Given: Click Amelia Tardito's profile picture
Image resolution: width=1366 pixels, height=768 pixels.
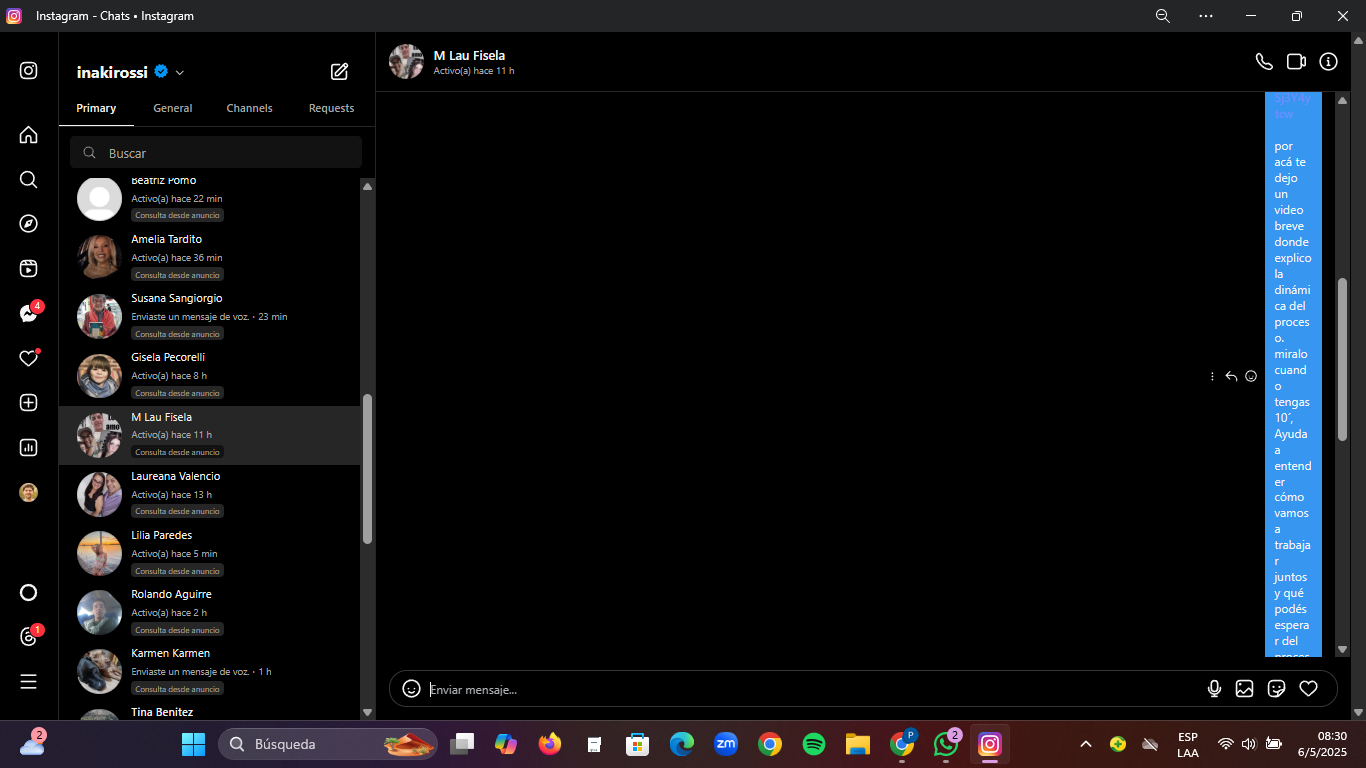Looking at the screenshot, I should point(100,257).
